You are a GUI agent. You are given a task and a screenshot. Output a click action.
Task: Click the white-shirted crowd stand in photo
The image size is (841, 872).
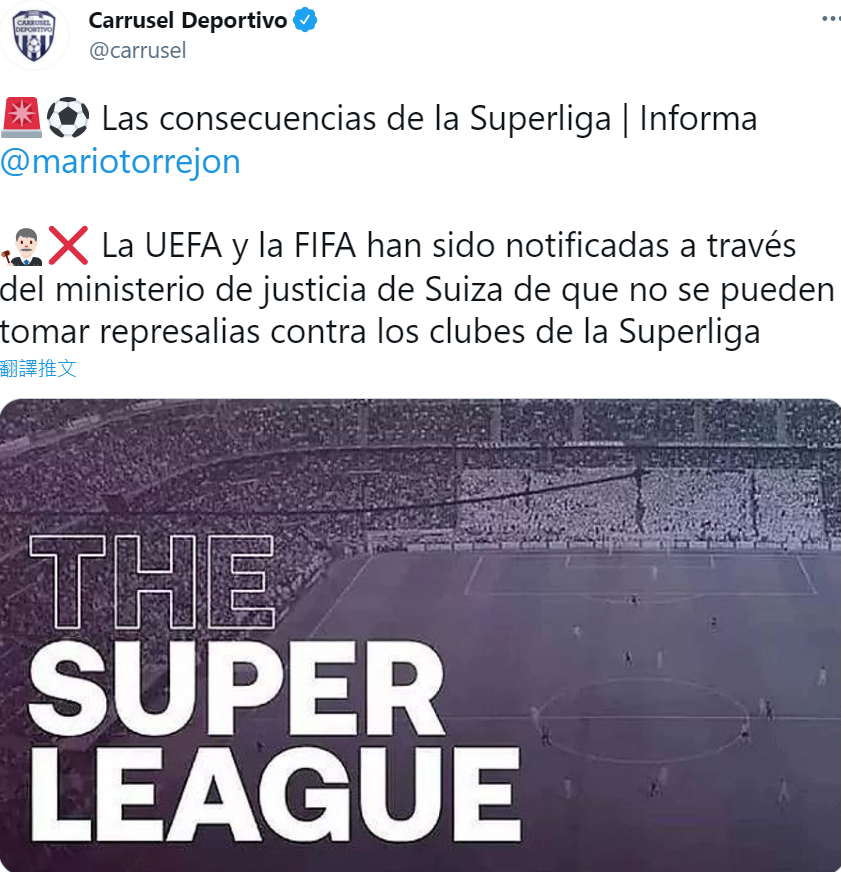click(640, 503)
